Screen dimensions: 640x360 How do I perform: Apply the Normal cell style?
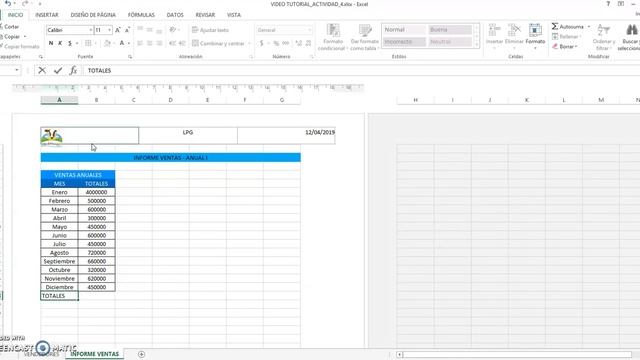404,30
